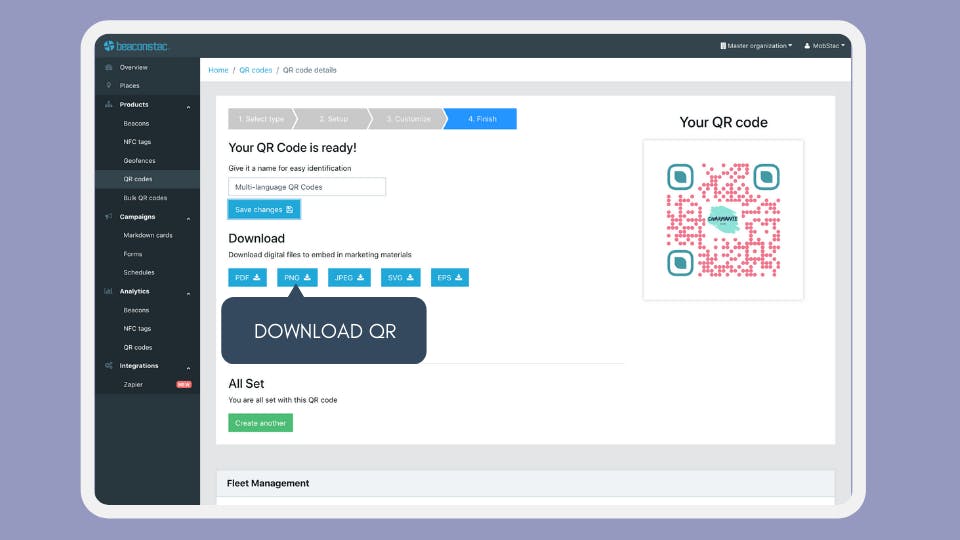Click the Analytics bar chart icon
Image resolution: width=960 pixels, height=540 pixels.
click(108, 291)
